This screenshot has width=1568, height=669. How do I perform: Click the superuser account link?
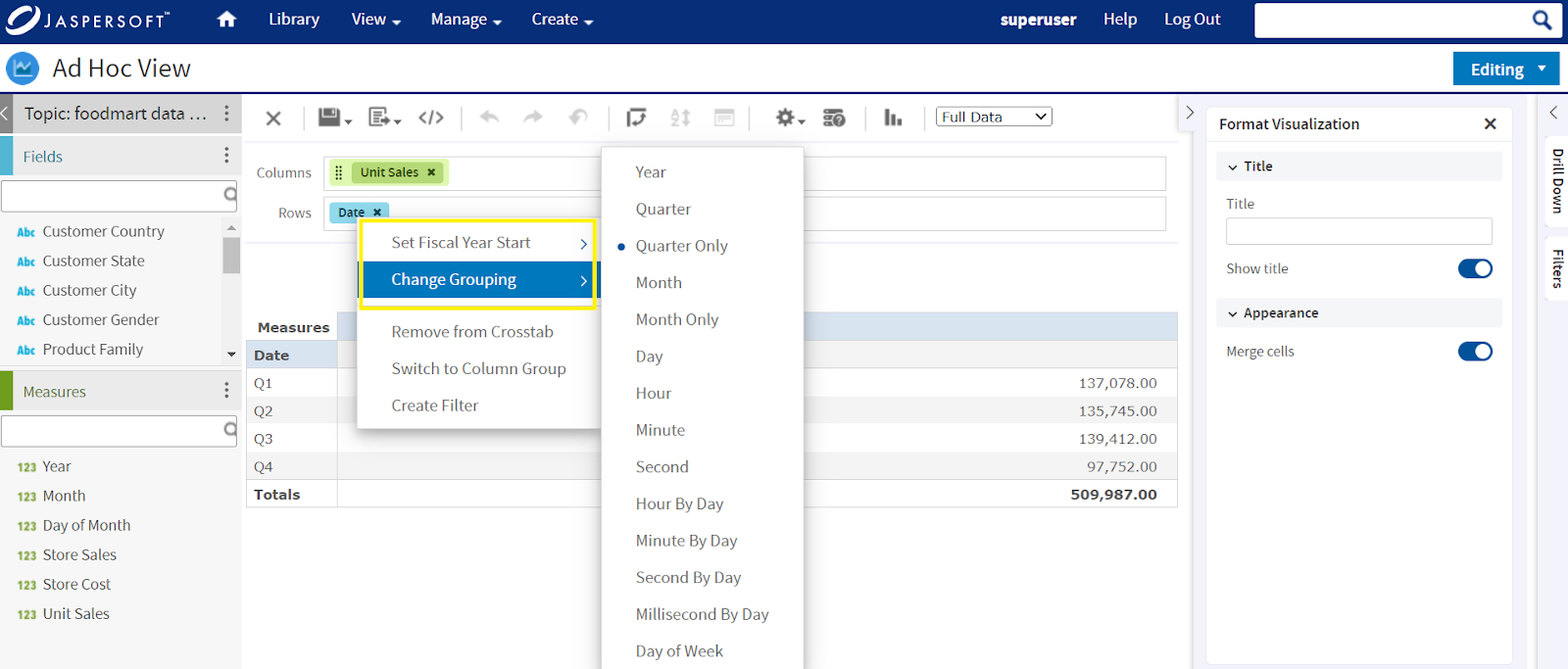coord(1038,20)
